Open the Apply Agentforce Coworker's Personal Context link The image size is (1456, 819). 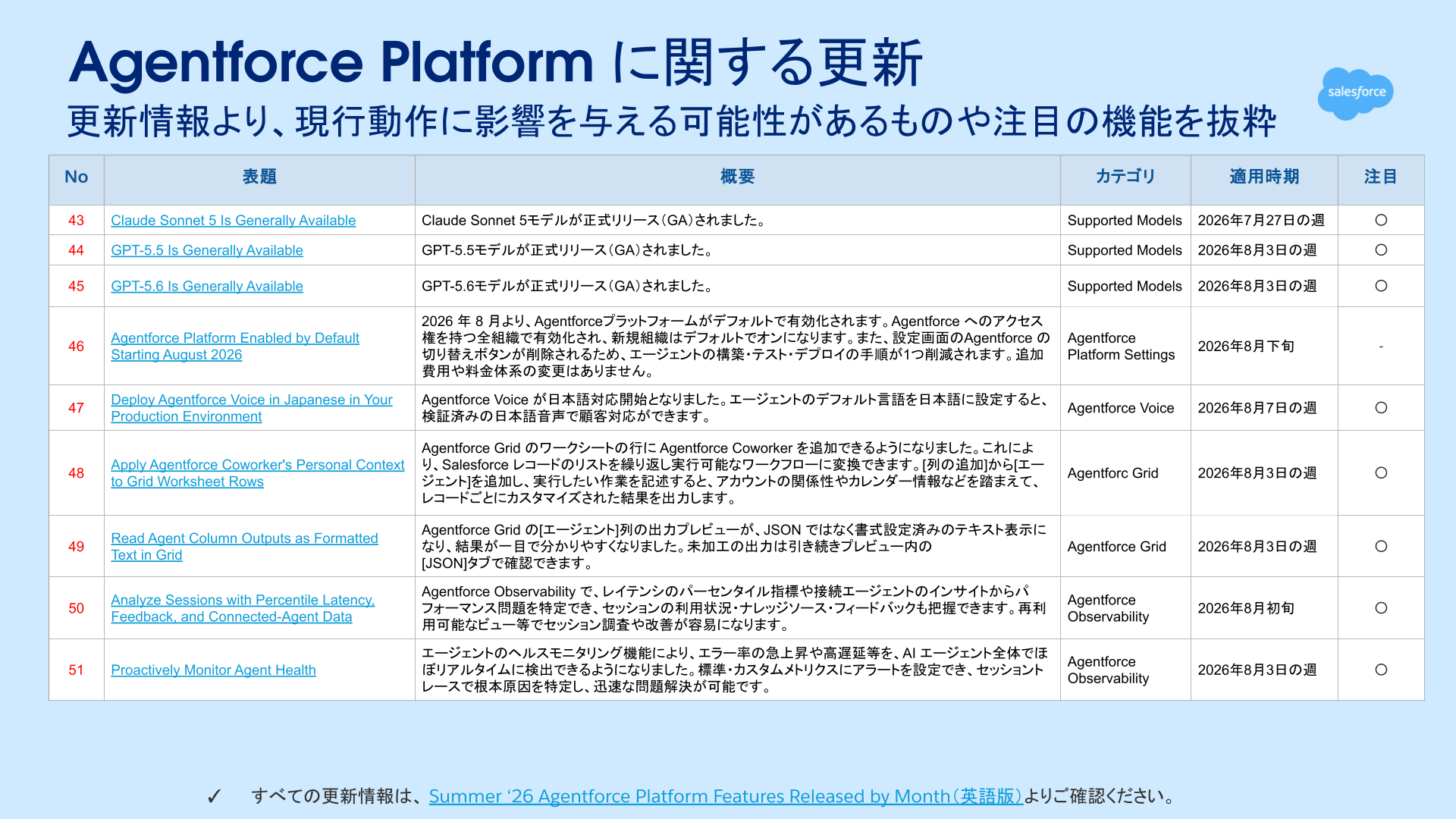click(258, 473)
